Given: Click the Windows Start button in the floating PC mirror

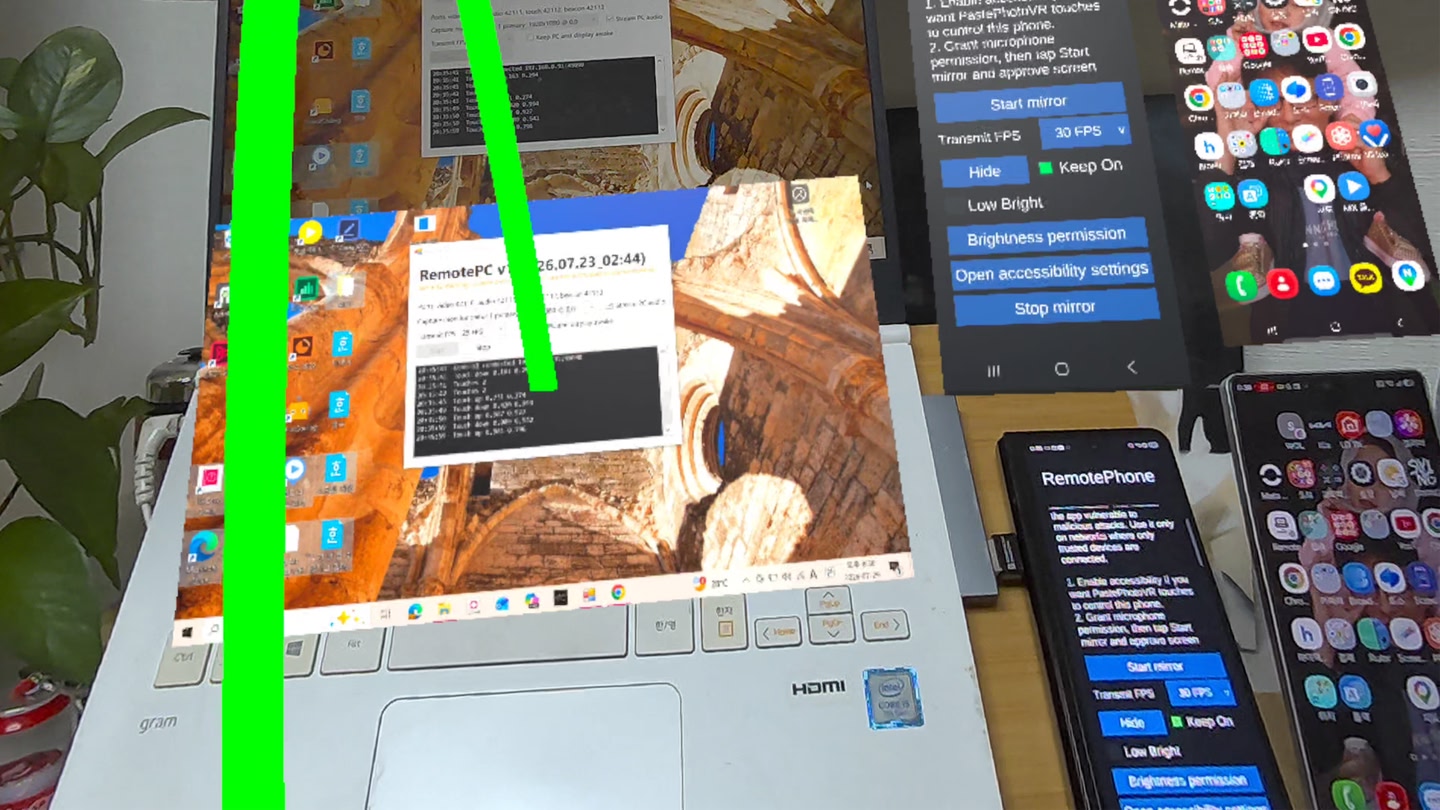Looking at the screenshot, I should point(186,633).
